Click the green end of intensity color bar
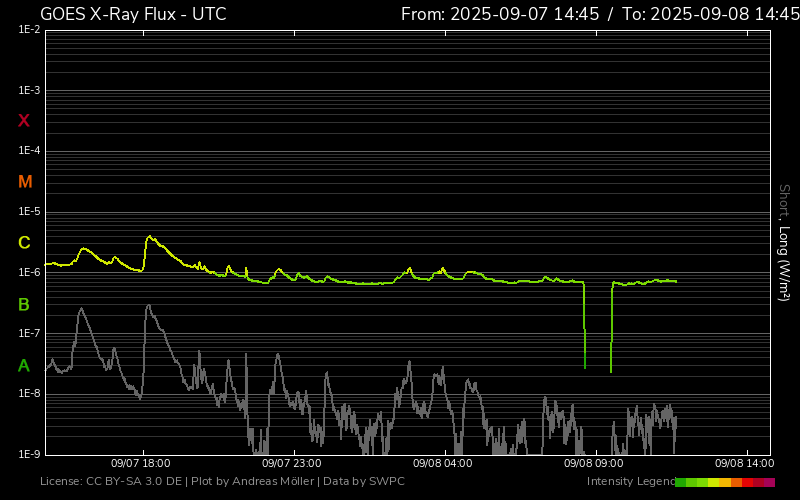The image size is (800, 500). [x=682, y=482]
